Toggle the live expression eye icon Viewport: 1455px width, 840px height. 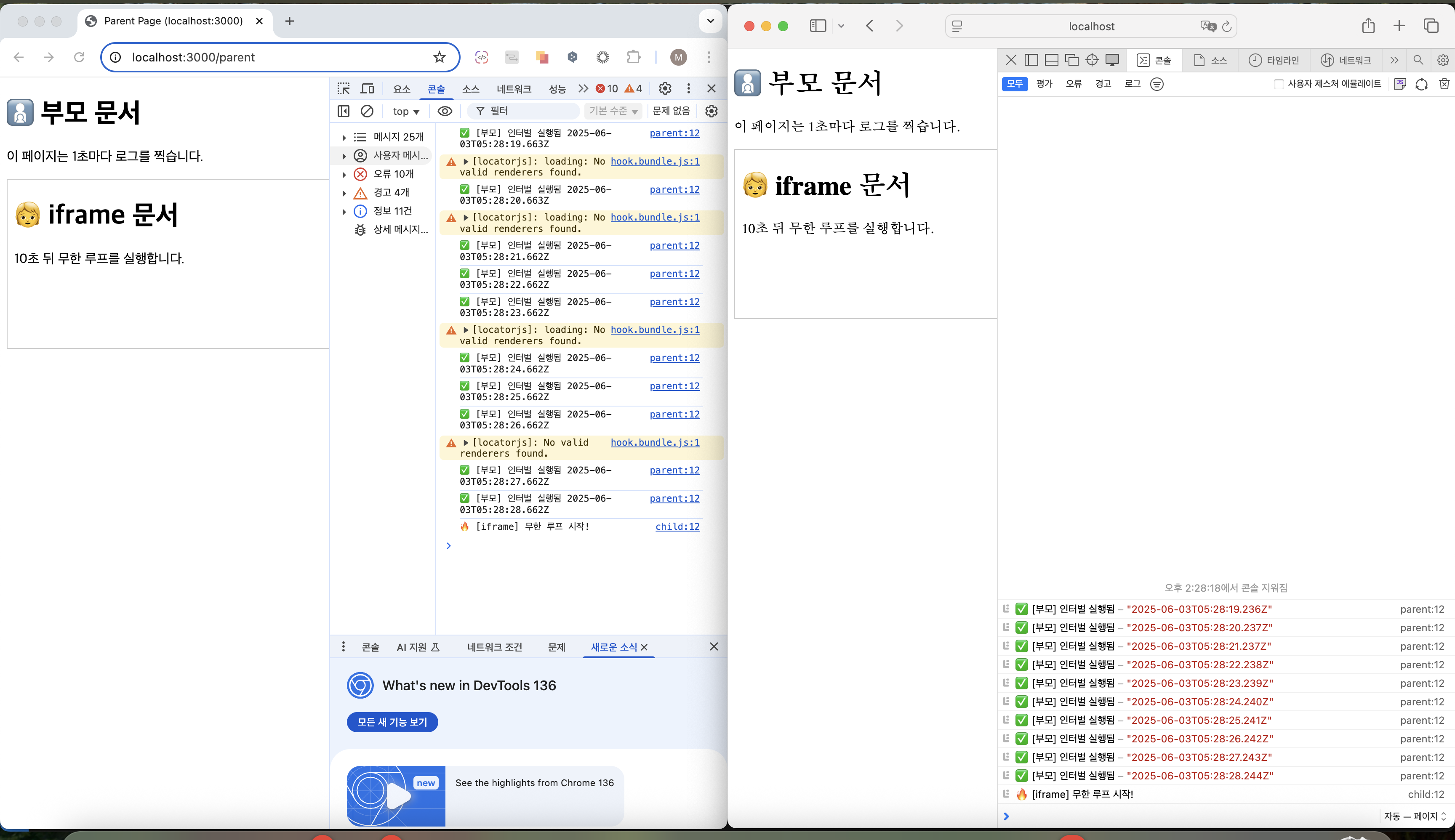tap(445, 111)
